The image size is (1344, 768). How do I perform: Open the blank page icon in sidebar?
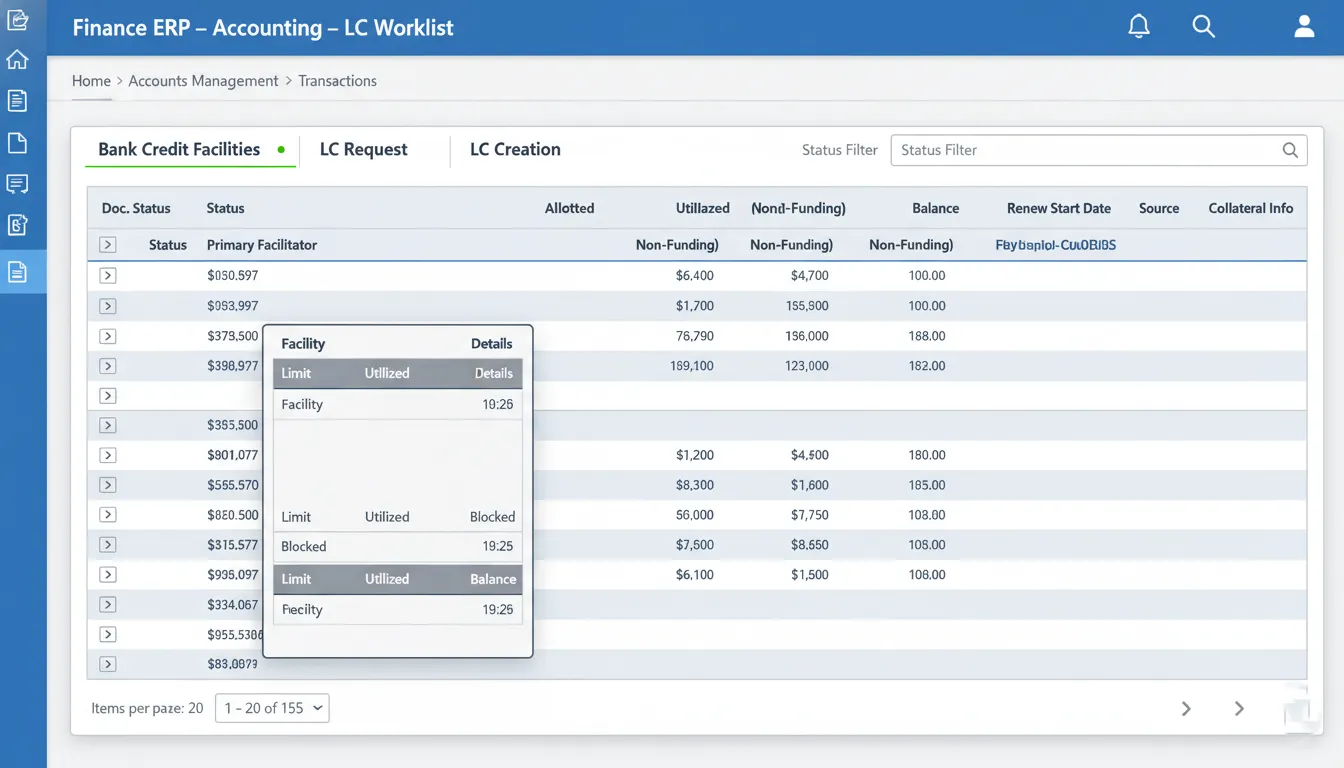click(17, 143)
